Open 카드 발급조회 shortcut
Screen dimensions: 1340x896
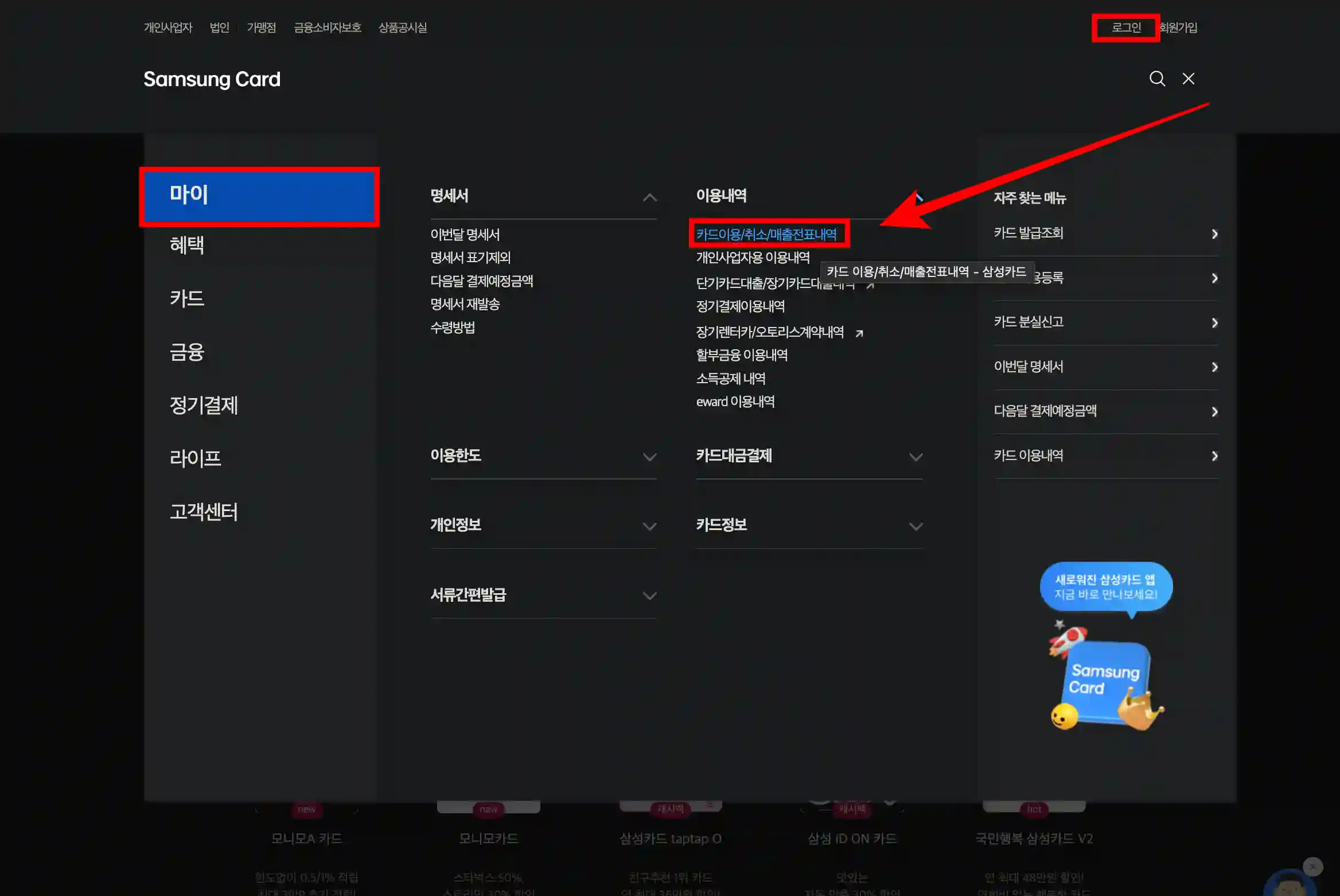point(1029,233)
